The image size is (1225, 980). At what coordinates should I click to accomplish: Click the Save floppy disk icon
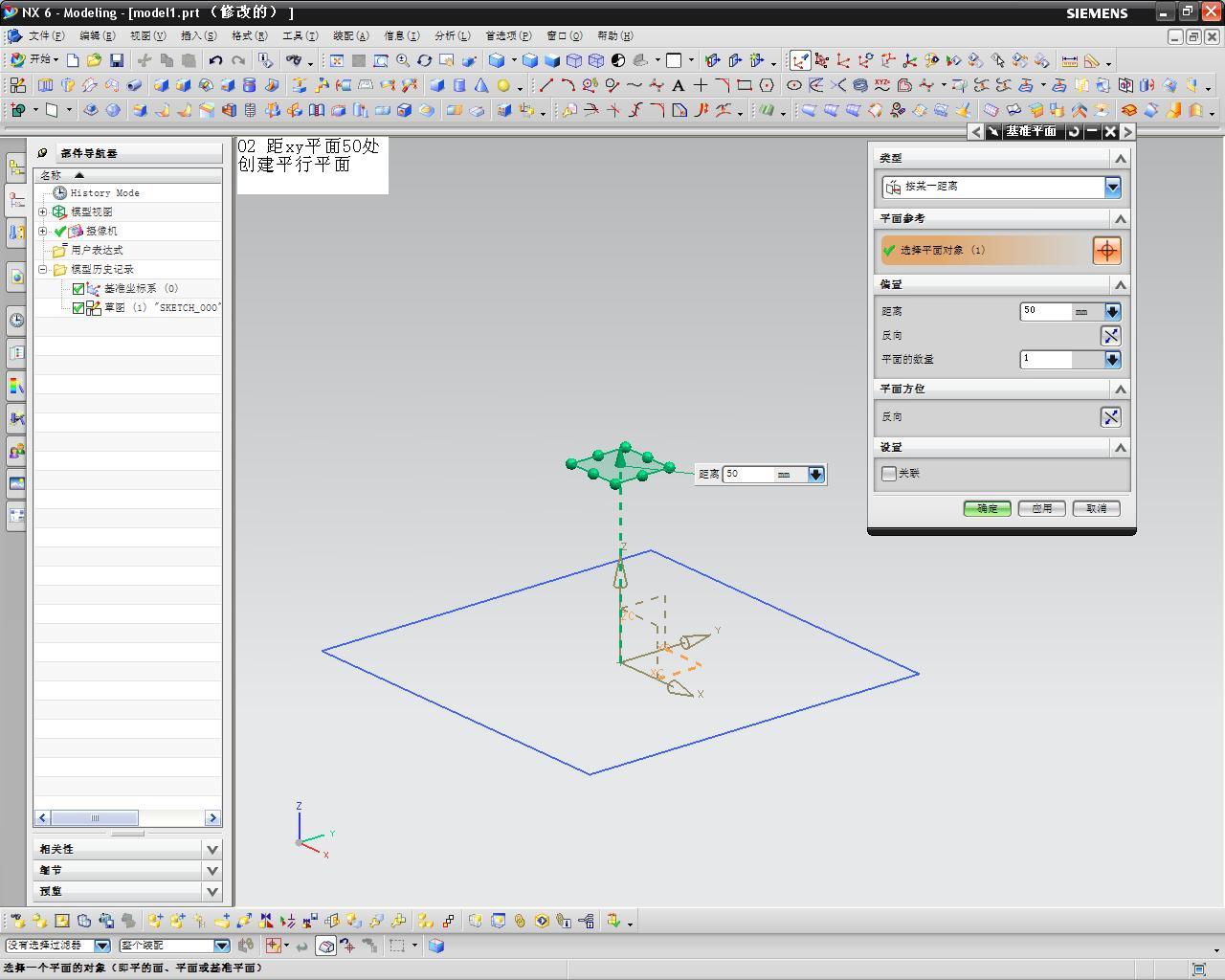pyautogui.click(x=116, y=60)
